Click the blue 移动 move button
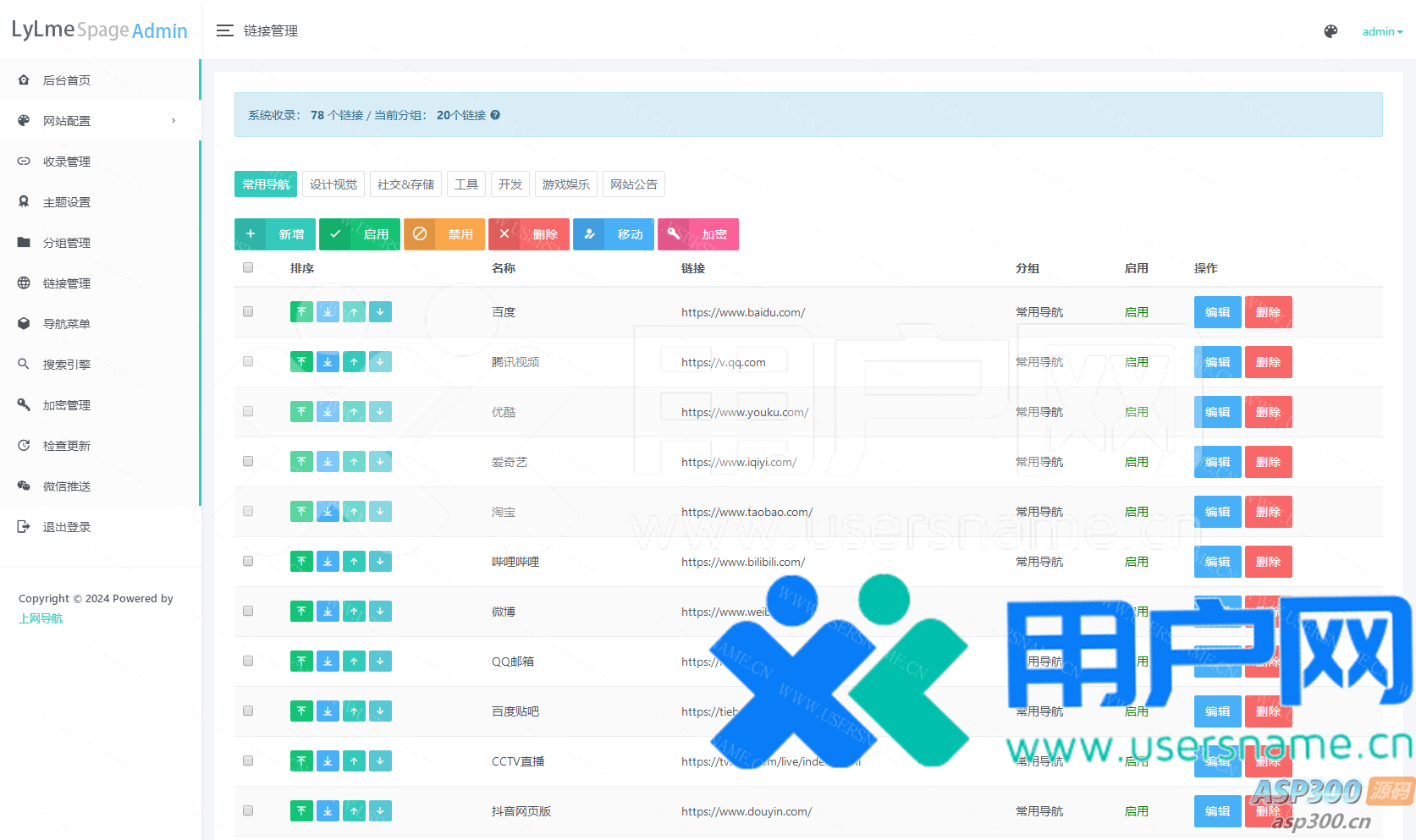 pos(614,234)
